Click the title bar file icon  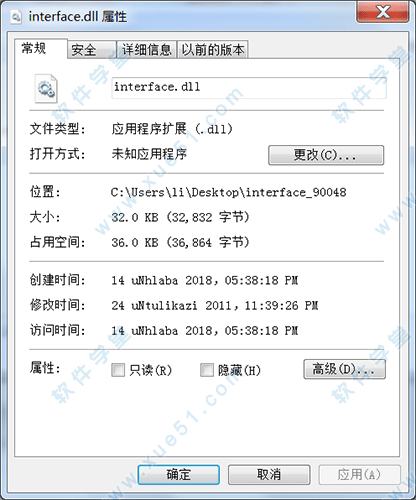point(16,16)
